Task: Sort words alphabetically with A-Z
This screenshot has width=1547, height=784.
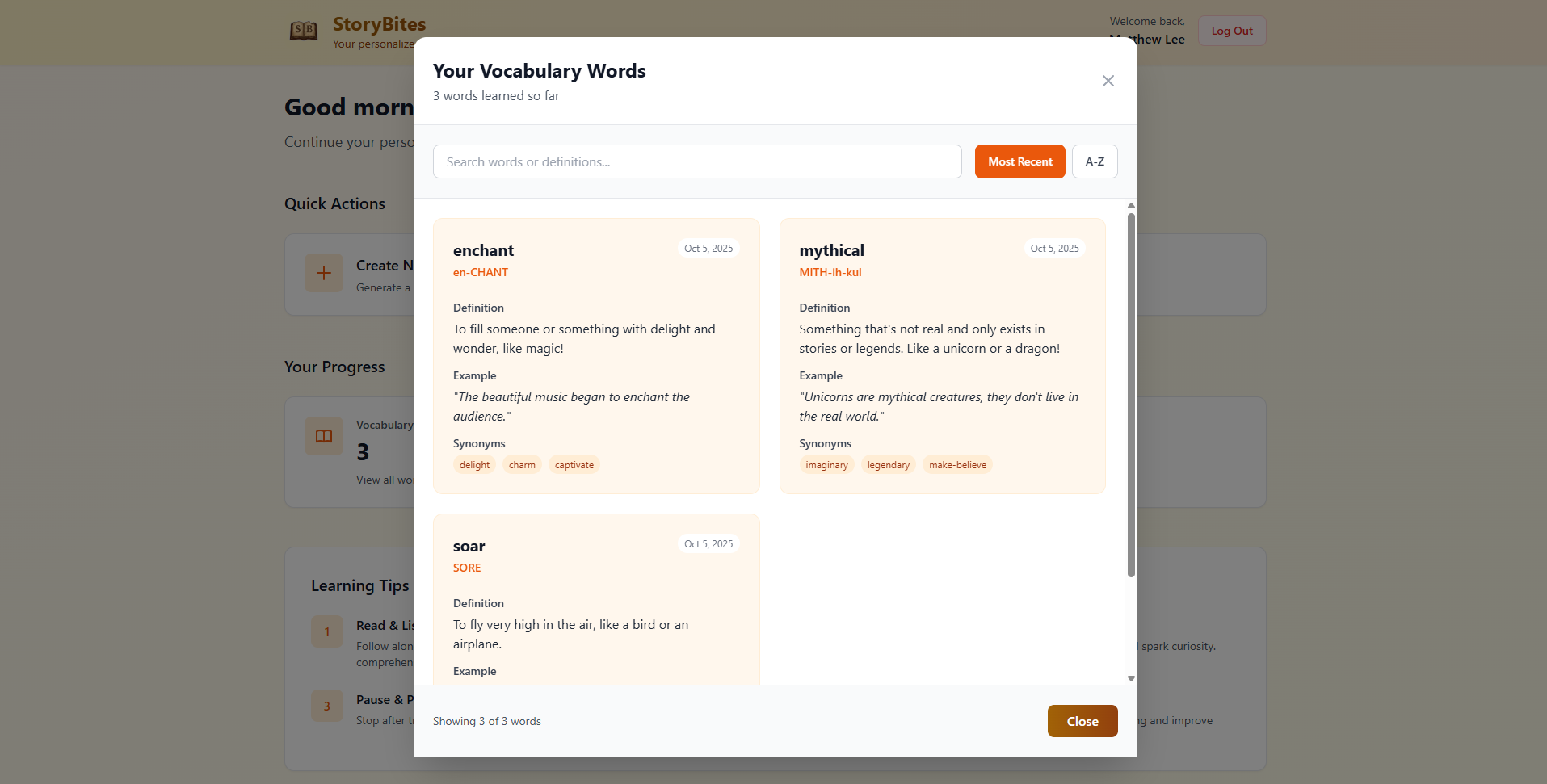Action: [x=1095, y=161]
